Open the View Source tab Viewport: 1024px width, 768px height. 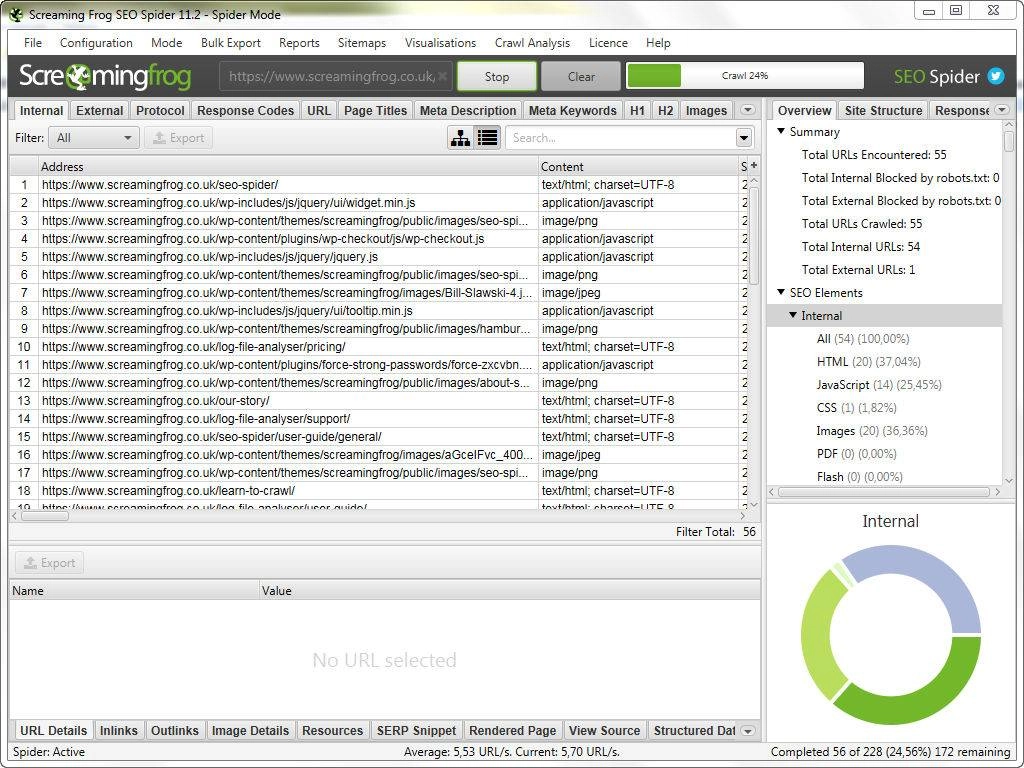pyautogui.click(x=604, y=731)
